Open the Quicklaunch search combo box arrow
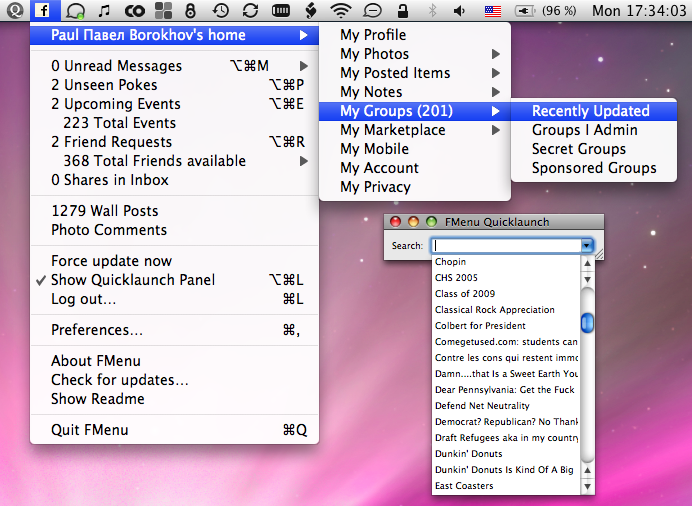Viewport: 692px width, 506px height. pyautogui.click(x=587, y=245)
